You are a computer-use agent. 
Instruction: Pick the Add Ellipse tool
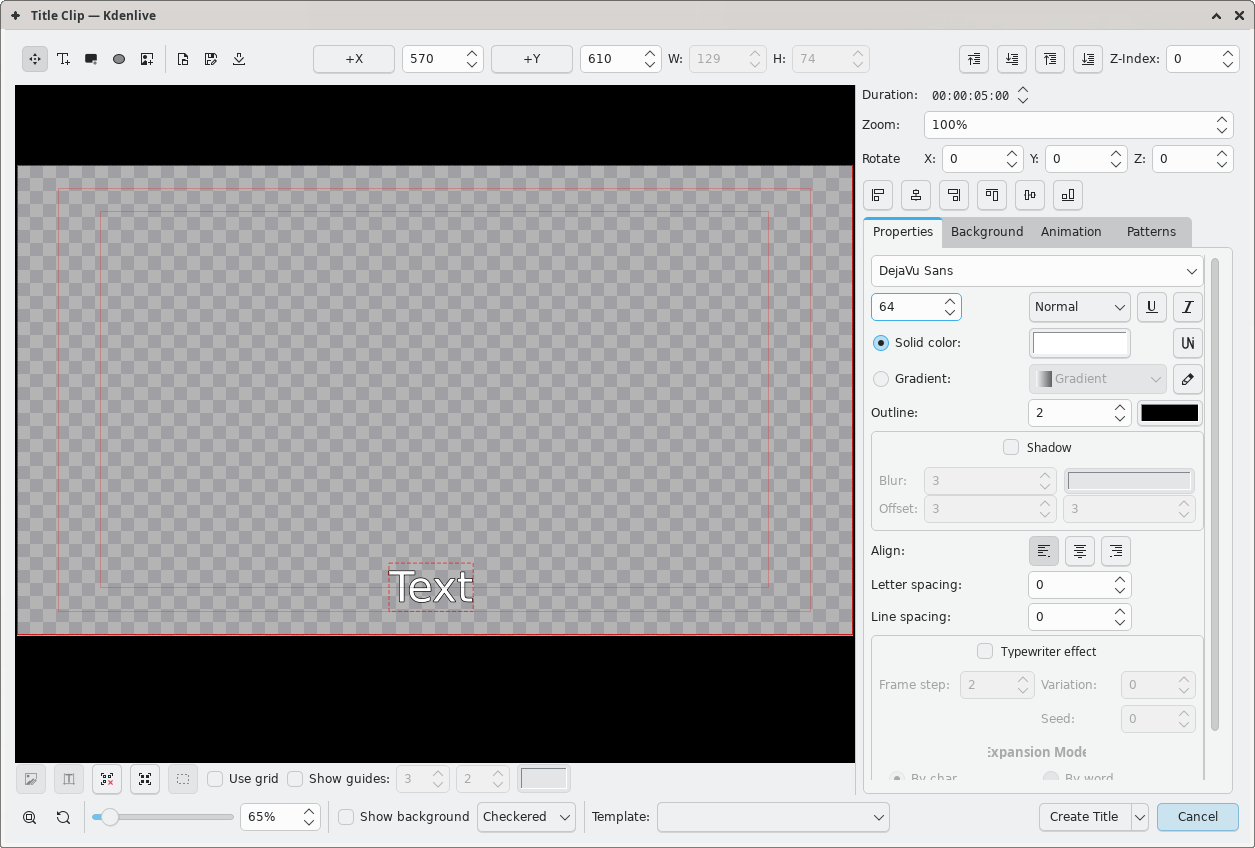tap(119, 59)
